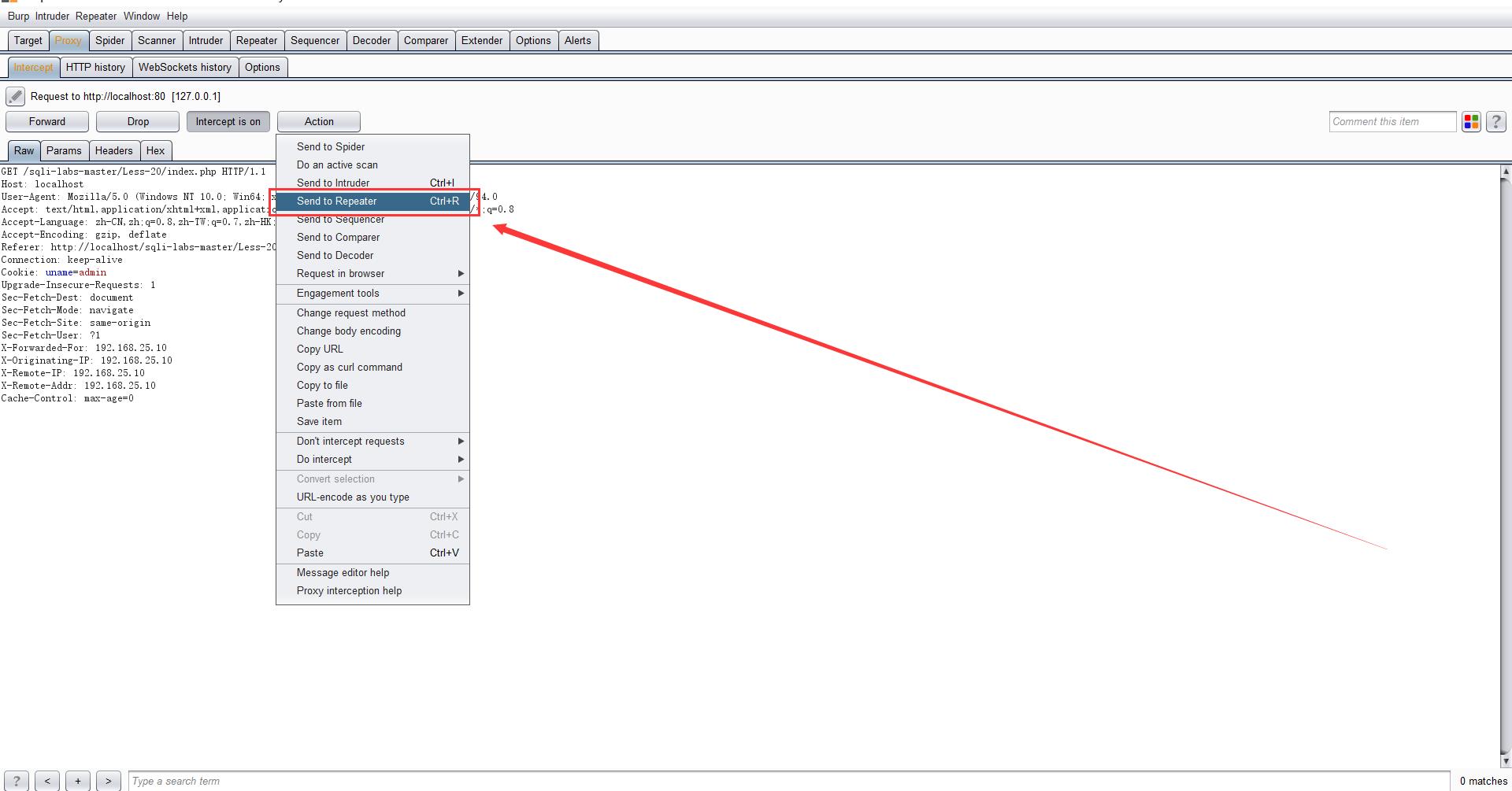Click the scrollbar down arrow of request editor
The width and height of the screenshot is (1512, 791).
(x=1506, y=762)
